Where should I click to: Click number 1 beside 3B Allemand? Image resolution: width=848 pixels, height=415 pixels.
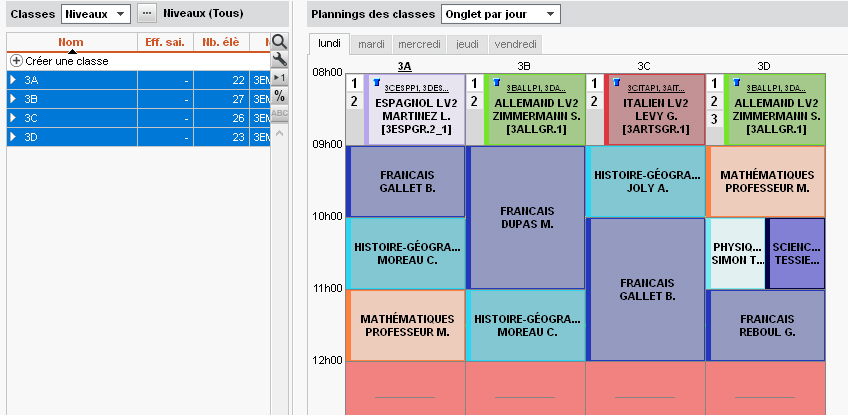pos(474,83)
